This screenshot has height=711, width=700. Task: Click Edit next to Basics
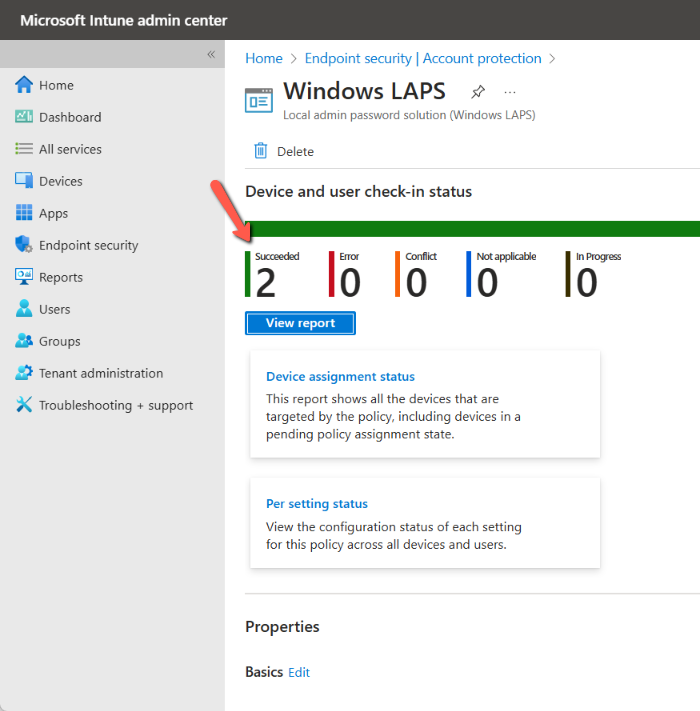tap(299, 672)
